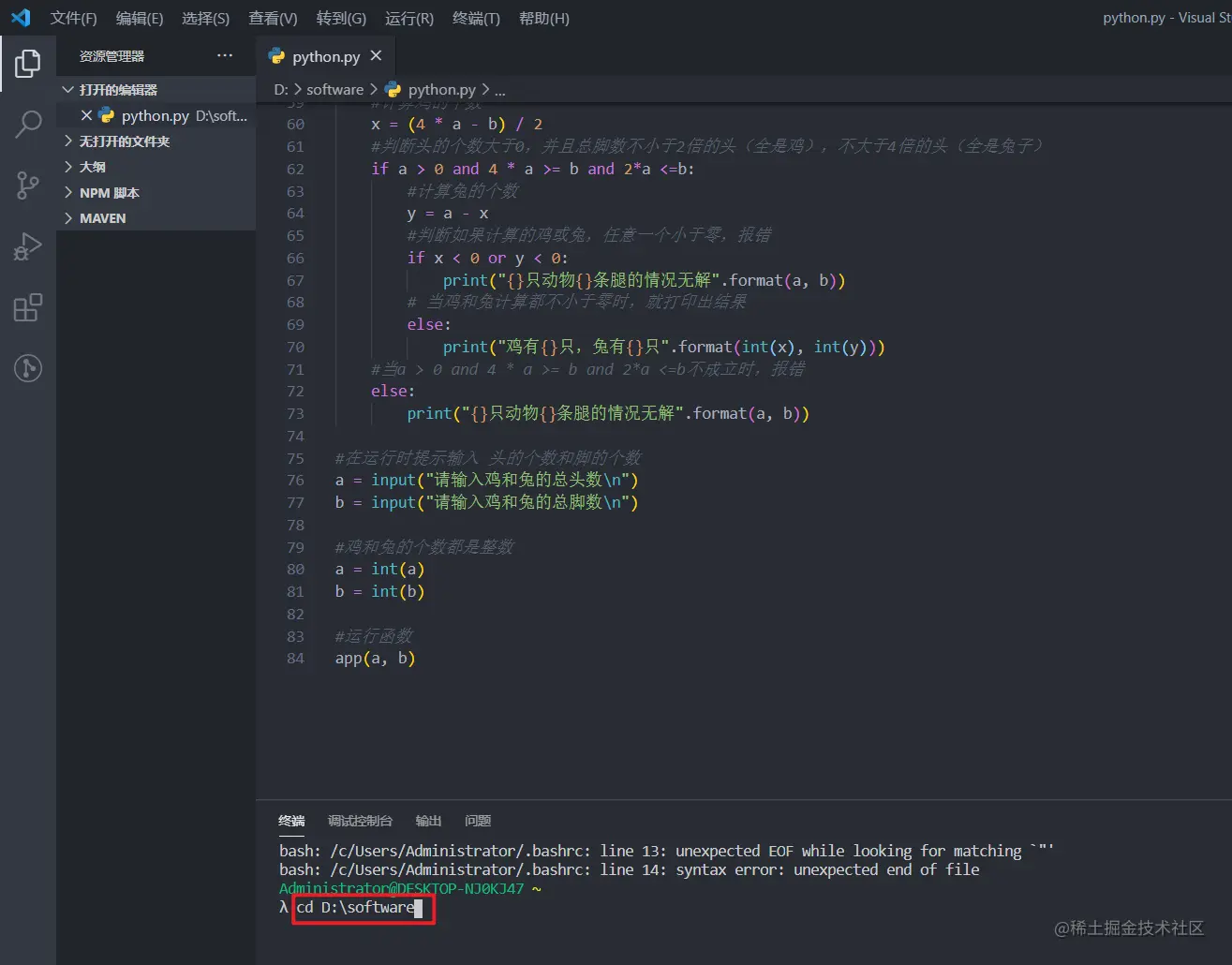Click the line if x < 0 or y < 0
This screenshot has width=1232, height=965.
[x=487, y=259]
